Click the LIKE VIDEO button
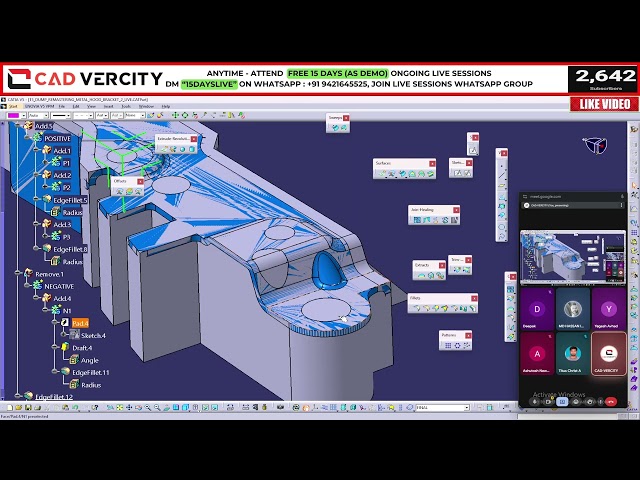This screenshot has width=640, height=480. click(604, 104)
